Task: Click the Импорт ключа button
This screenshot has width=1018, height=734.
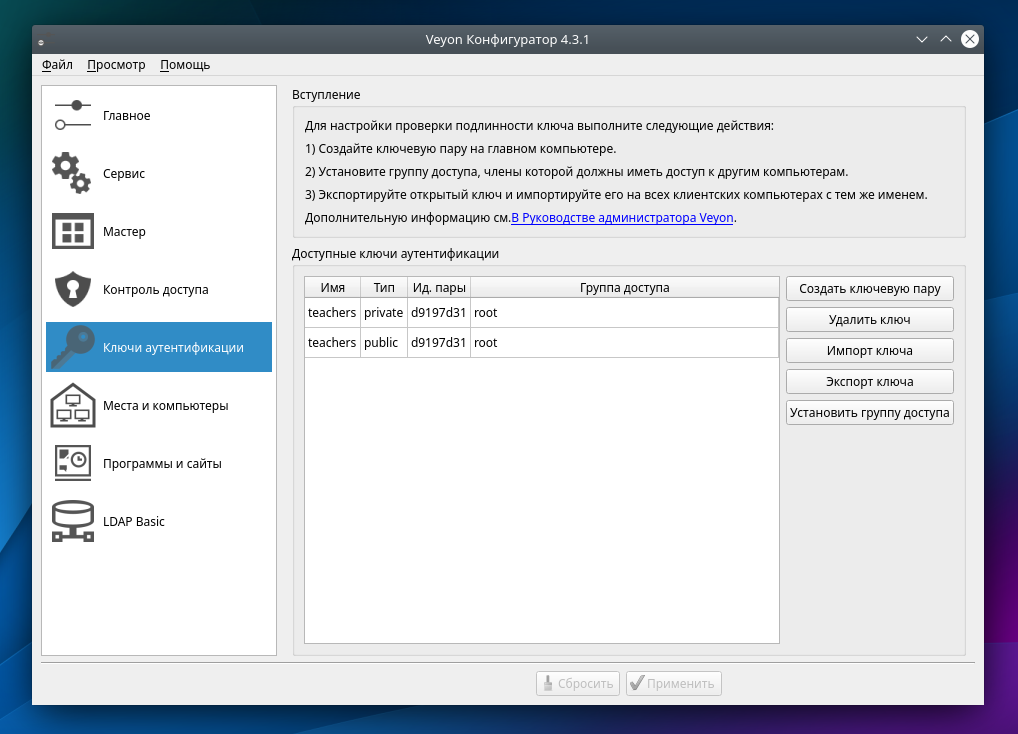Action: click(x=869, y=350)
